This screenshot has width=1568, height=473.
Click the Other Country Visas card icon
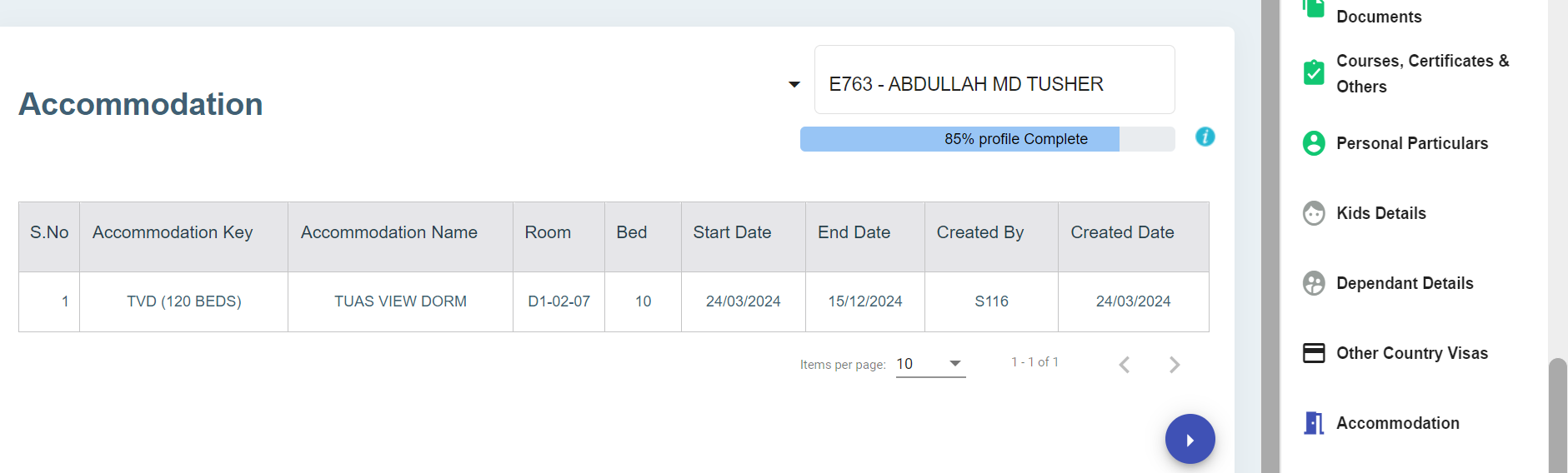1314,353
